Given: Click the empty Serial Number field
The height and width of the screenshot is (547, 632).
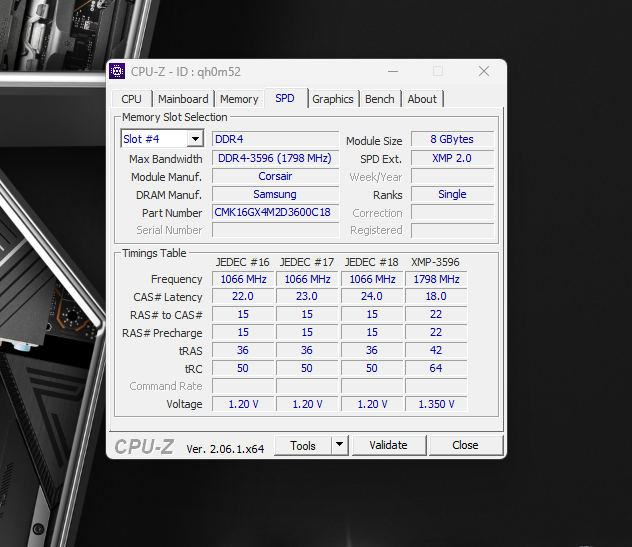Looking at the screenshot, I should 275,230.
